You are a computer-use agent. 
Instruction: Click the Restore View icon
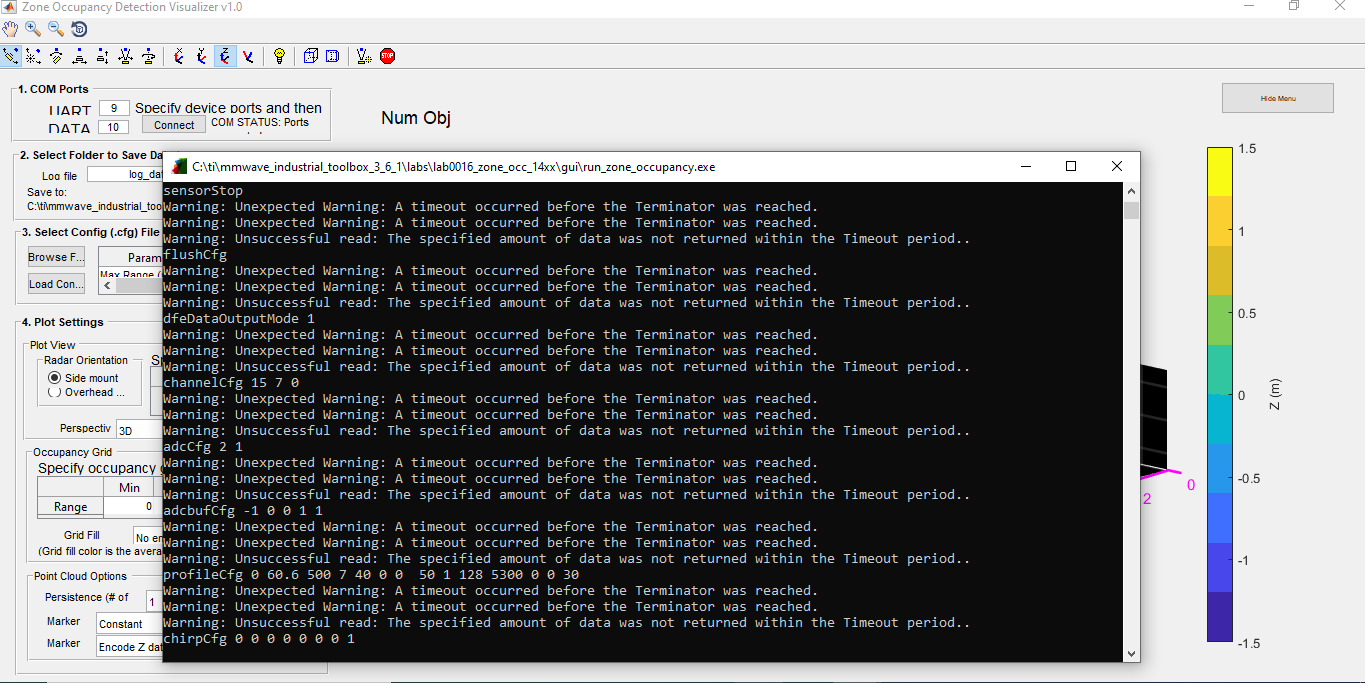(x=78, y=30)
